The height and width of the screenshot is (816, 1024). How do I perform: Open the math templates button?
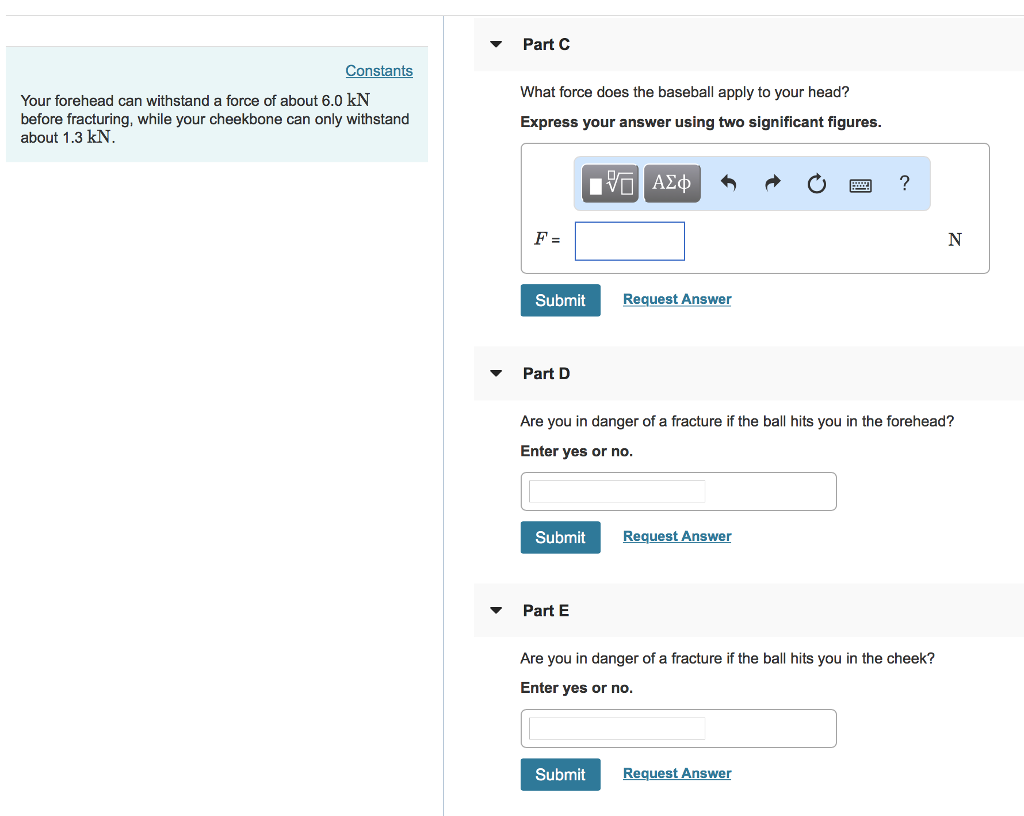click(x=610, y=183)
